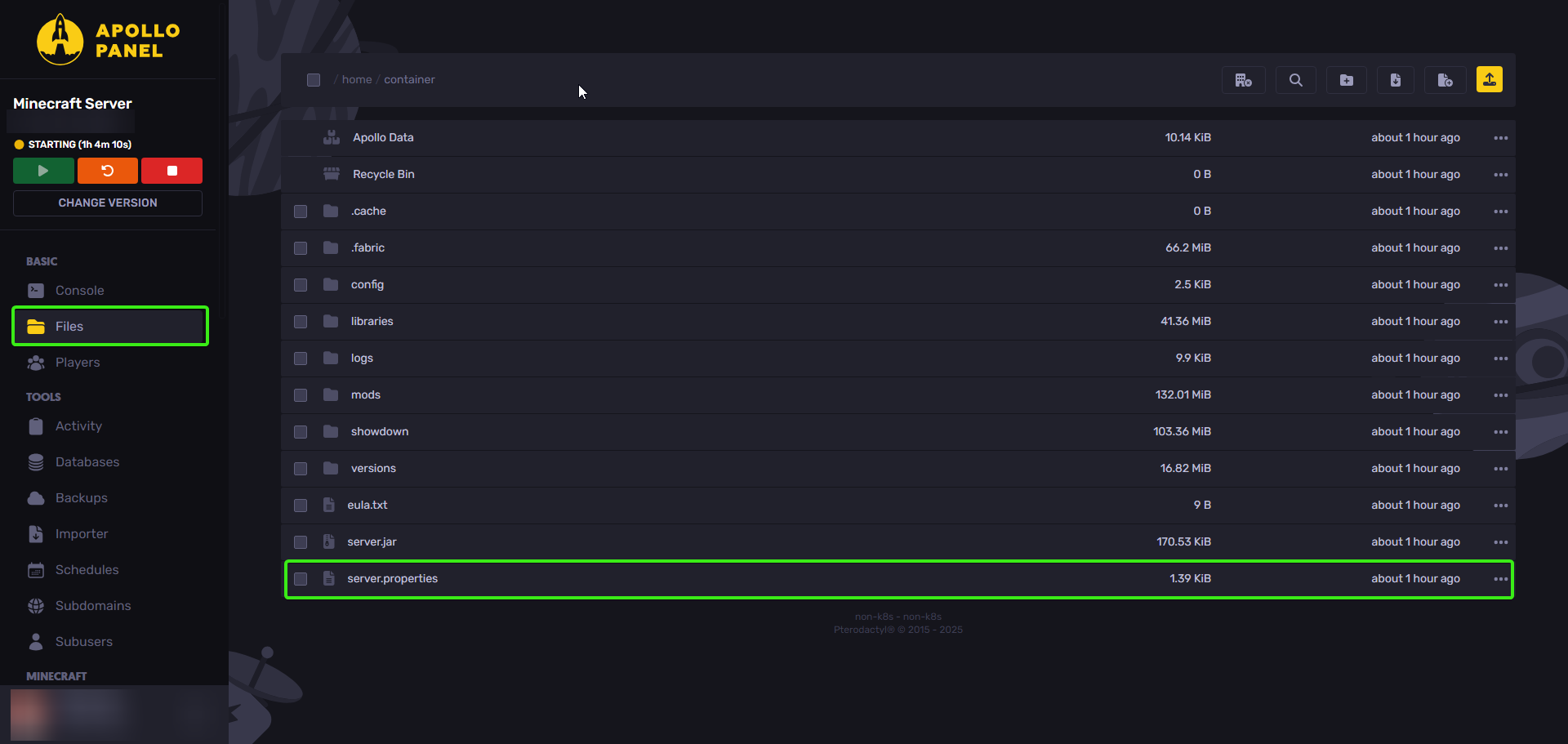Click the Activity clipboard icon
The width and height of the screenshot is (1568, 744).
point(36,426)
